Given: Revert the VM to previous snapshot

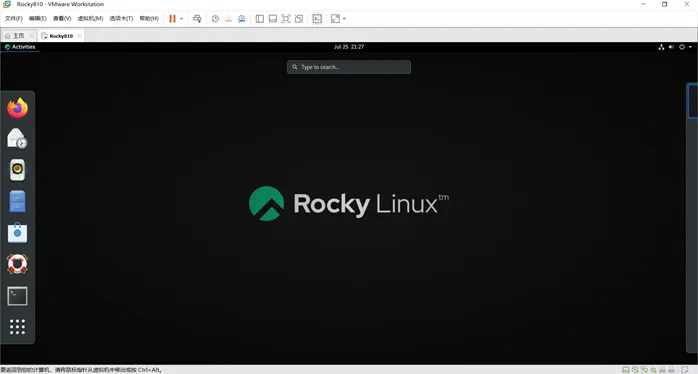Looking at the screenshot, I should 228,19.
